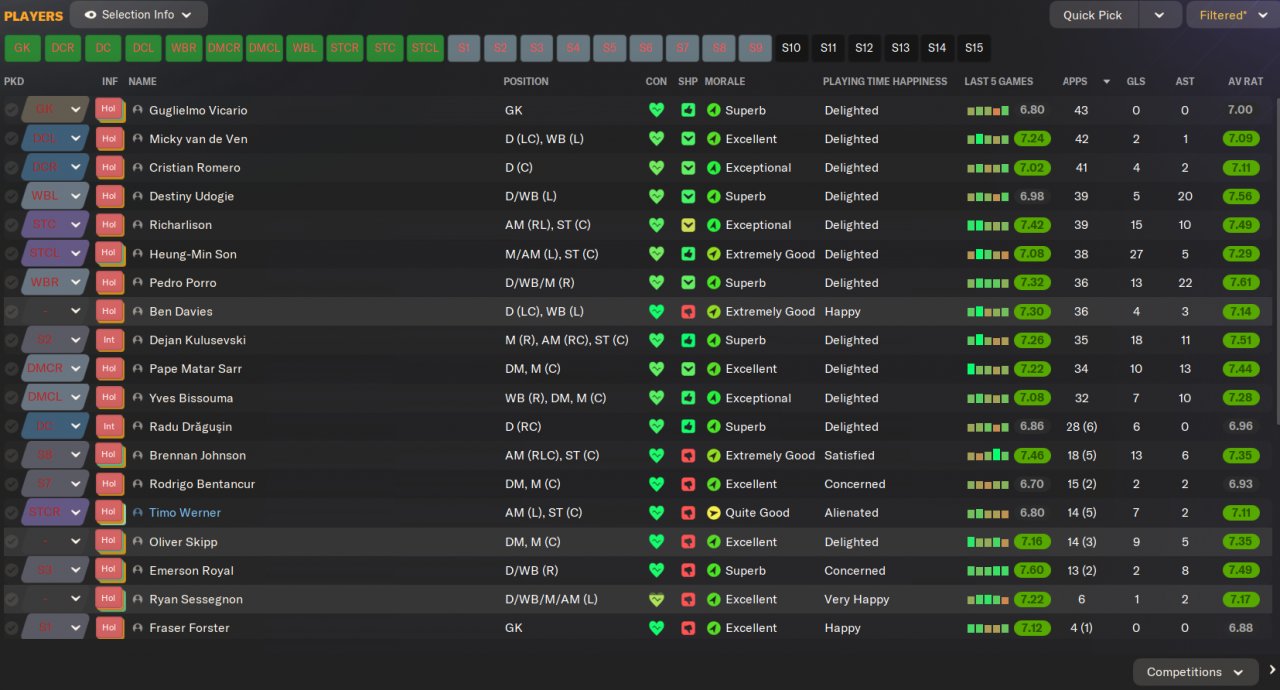Click player info icon beside Timo Werner
Screen dimensions: 1280x690
[138, 513]
